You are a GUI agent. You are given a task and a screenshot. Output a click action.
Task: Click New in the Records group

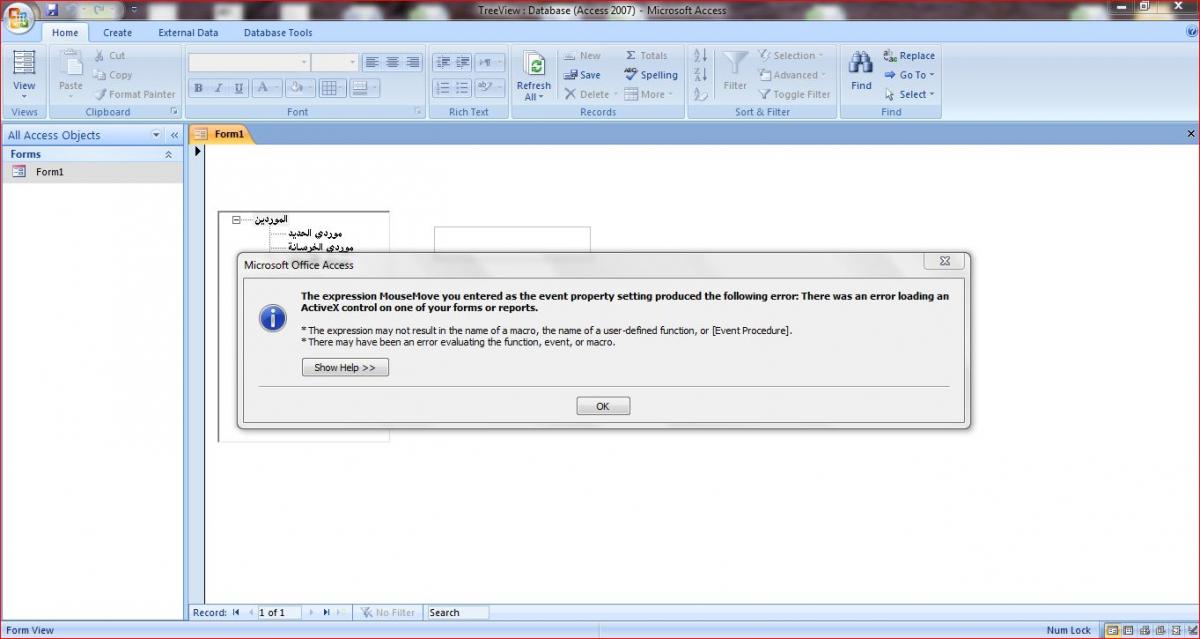(x=581, y=56)
